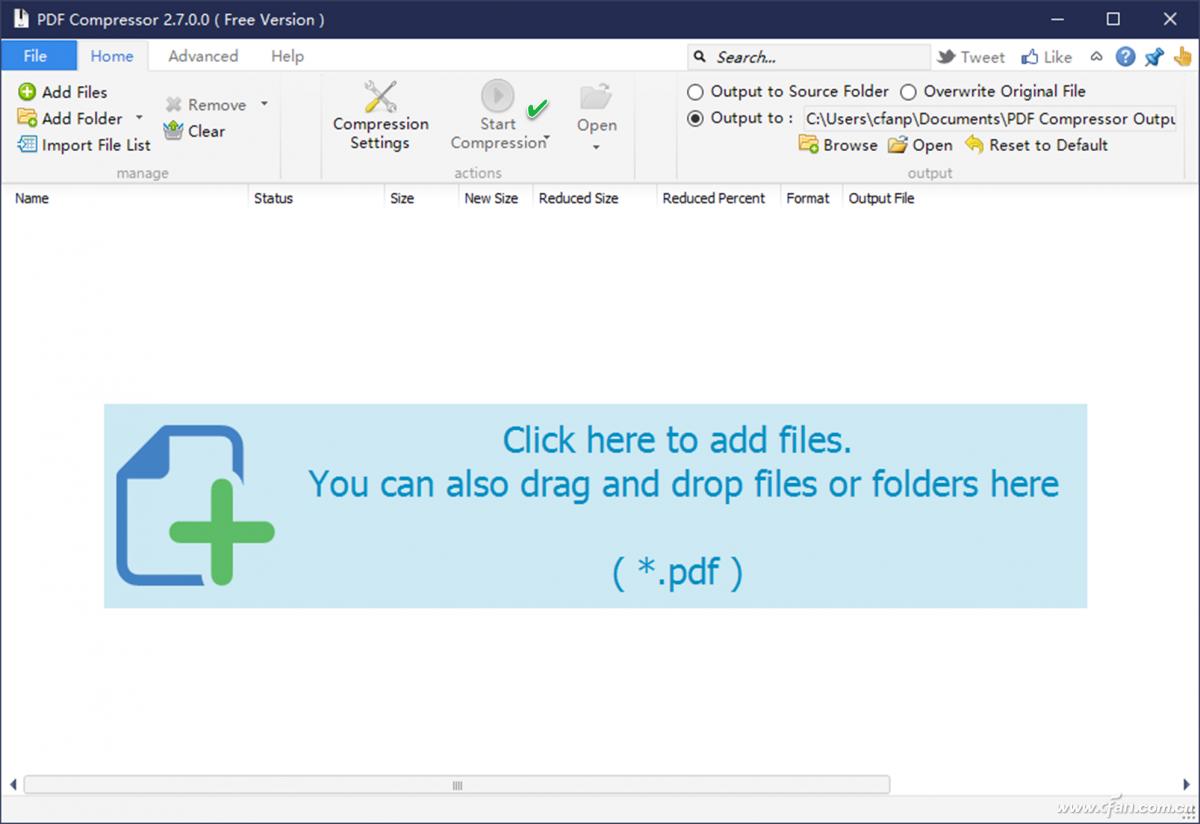Click Reset to Default
1200x824 pixels.
[x=1036, y=145]
